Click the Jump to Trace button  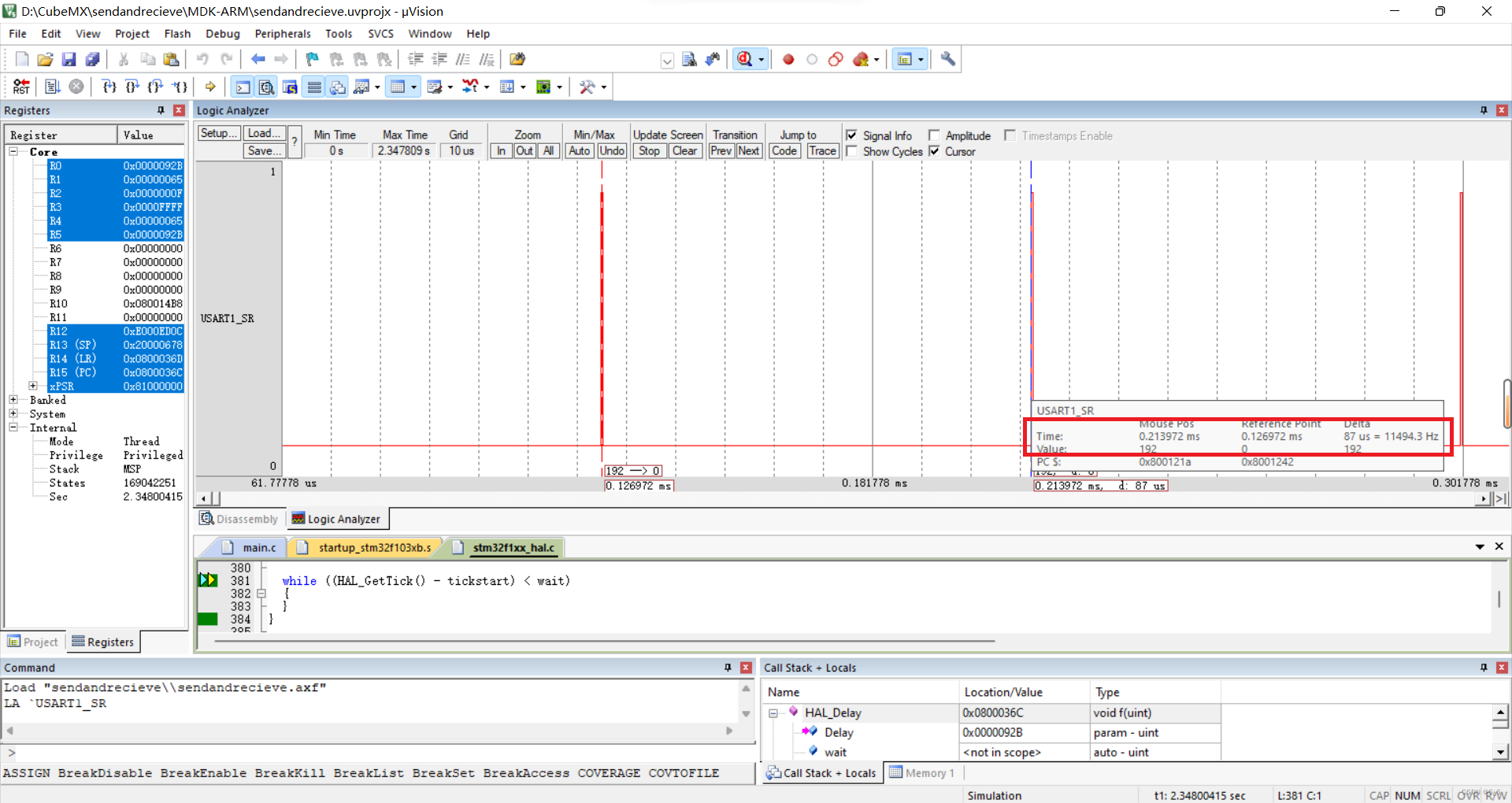pyautogui.click(x=822, y=151)
